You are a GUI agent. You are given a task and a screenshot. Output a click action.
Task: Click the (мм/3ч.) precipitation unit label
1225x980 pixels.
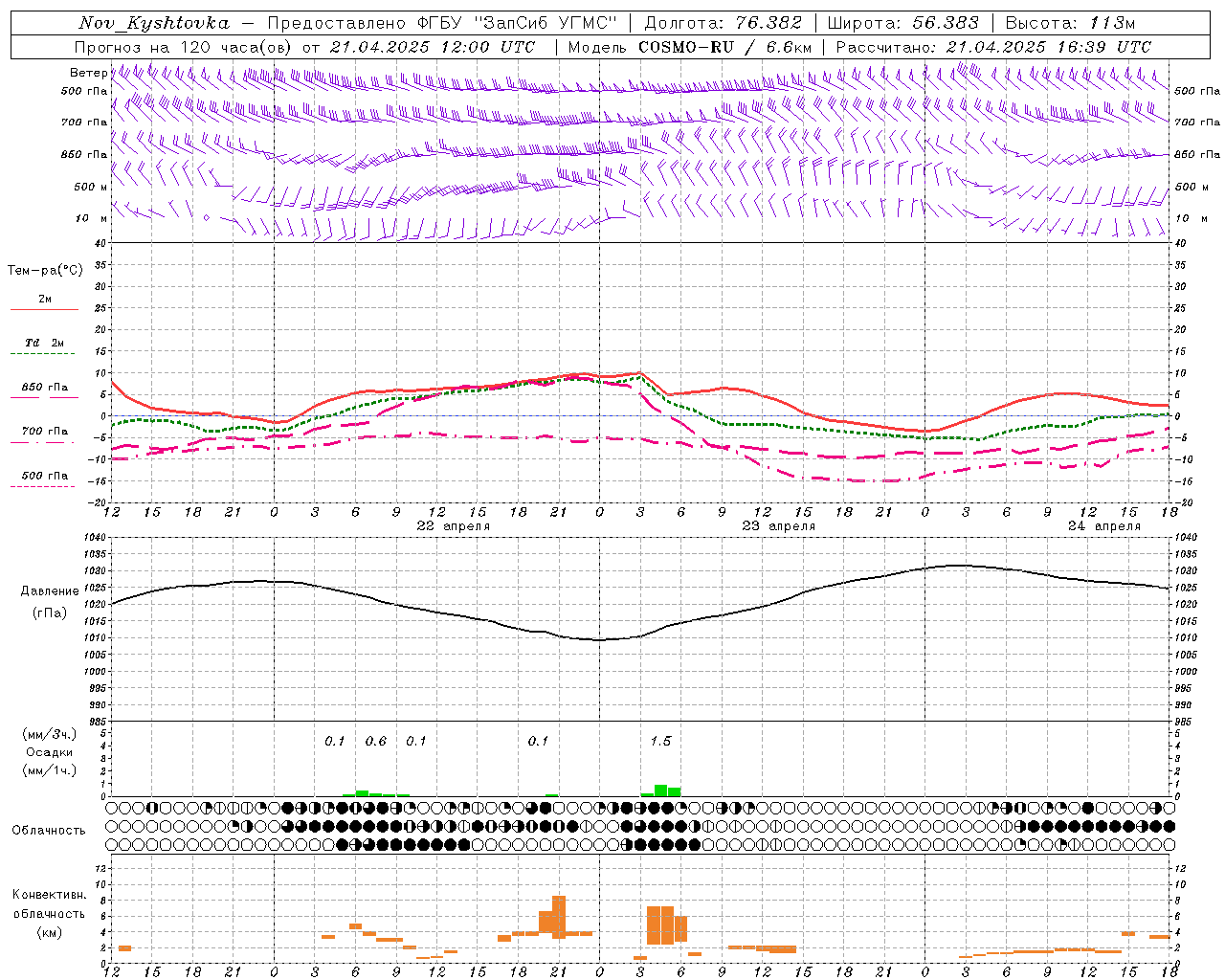point(50,734)
